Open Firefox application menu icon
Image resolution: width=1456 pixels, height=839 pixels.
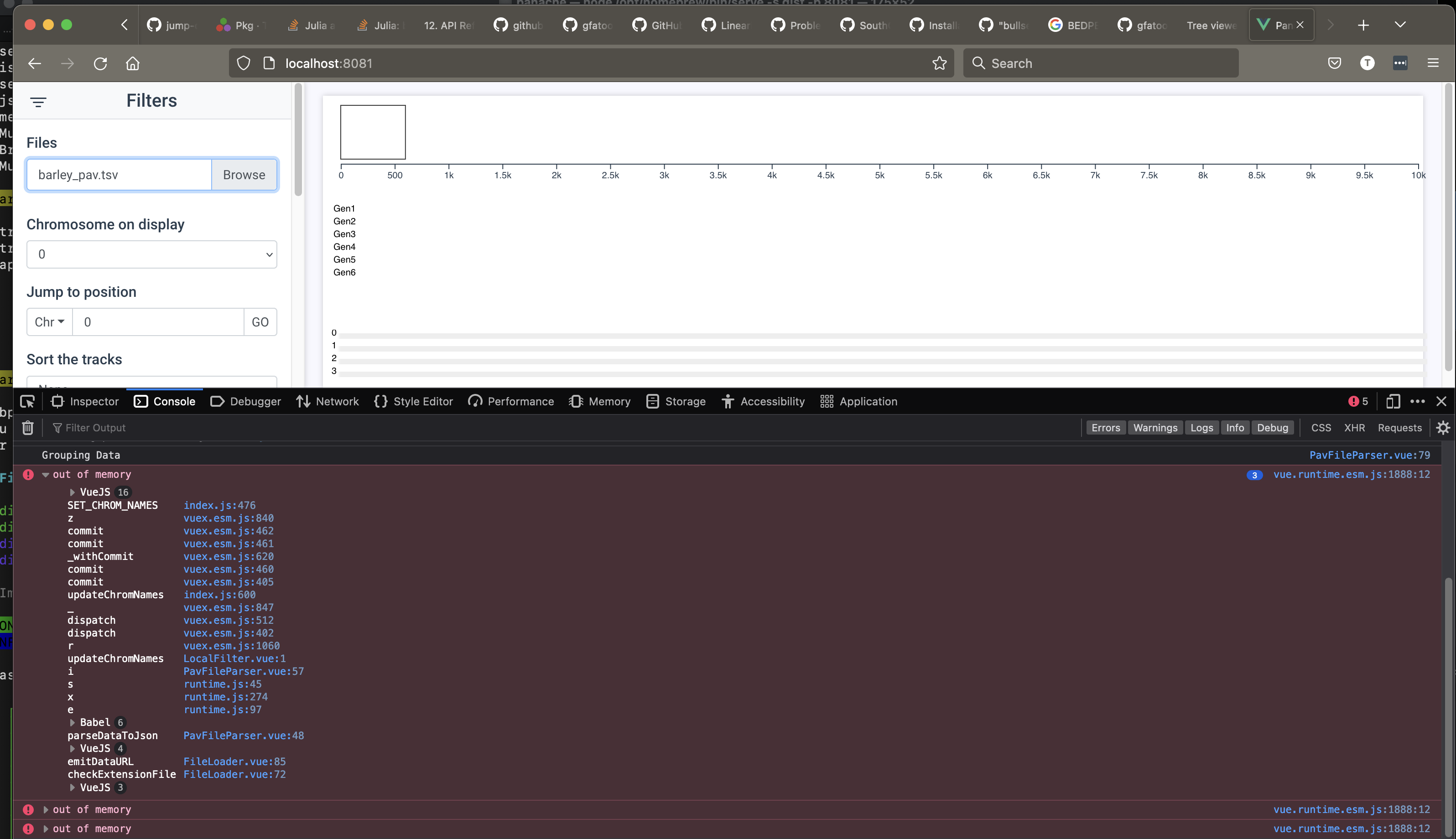coord(1433,63)
